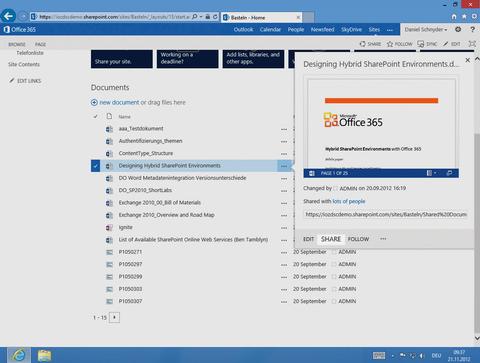The width and height of the screenshot is (480, 363).
Task: Open ellipsis menu for Ignite
Action: (284, 228)
